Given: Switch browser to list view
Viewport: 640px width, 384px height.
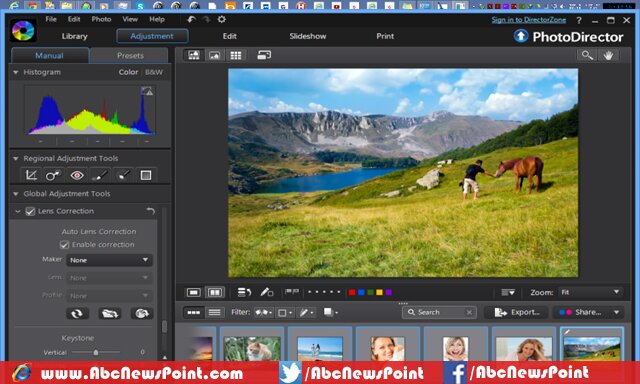Looking at the screenshot, I should coord(214,313).
